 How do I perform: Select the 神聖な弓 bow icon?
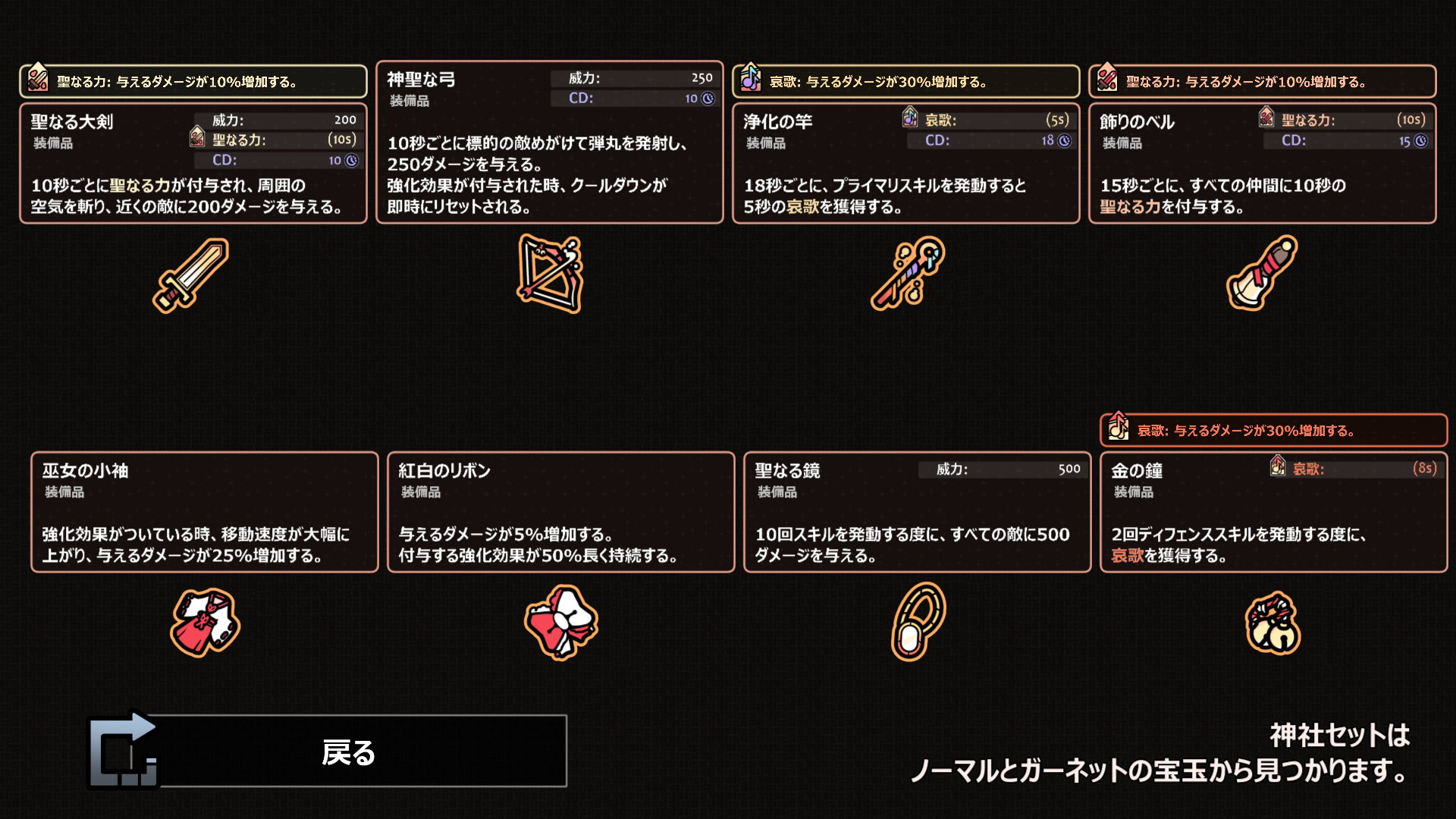[x=551, y=274]
